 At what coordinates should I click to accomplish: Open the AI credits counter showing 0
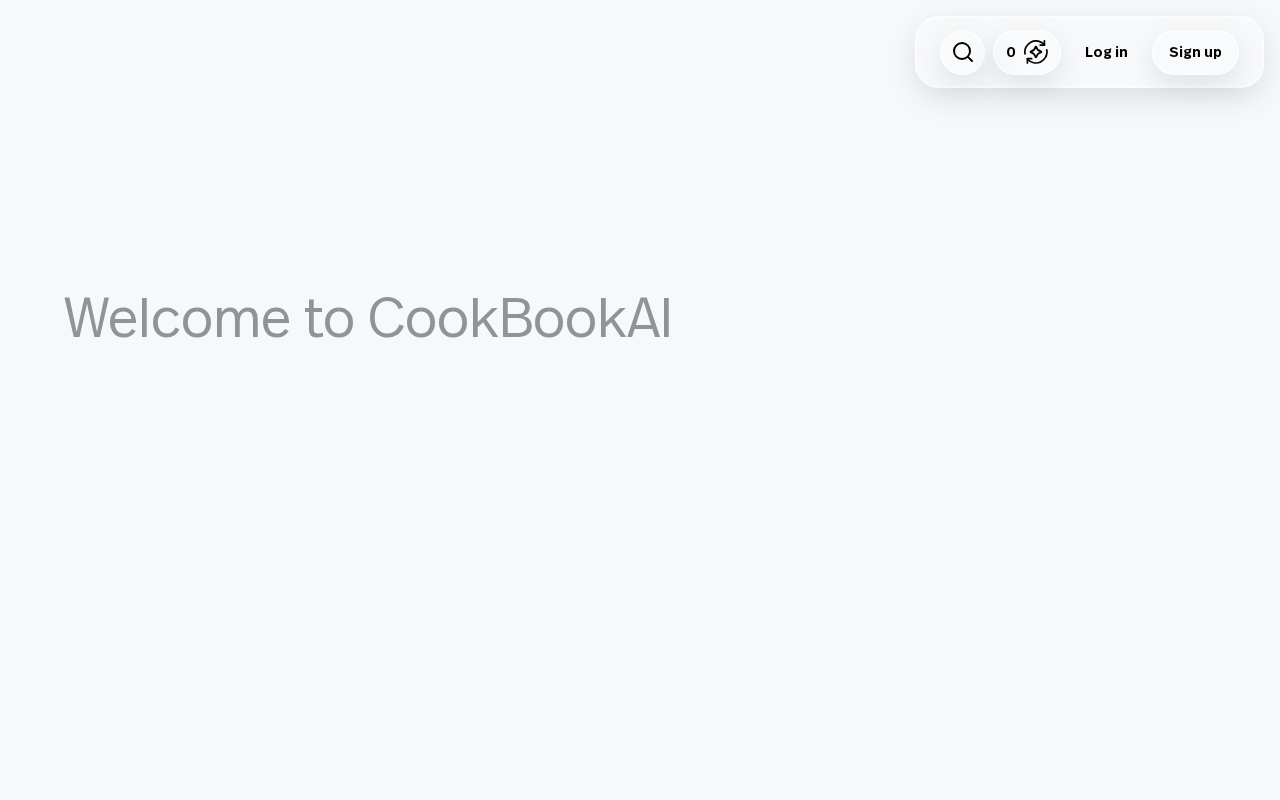click(1026, 52)
